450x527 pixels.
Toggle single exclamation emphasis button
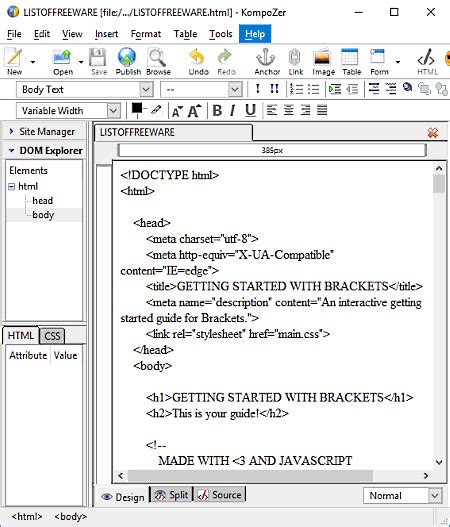coord(257,89)
